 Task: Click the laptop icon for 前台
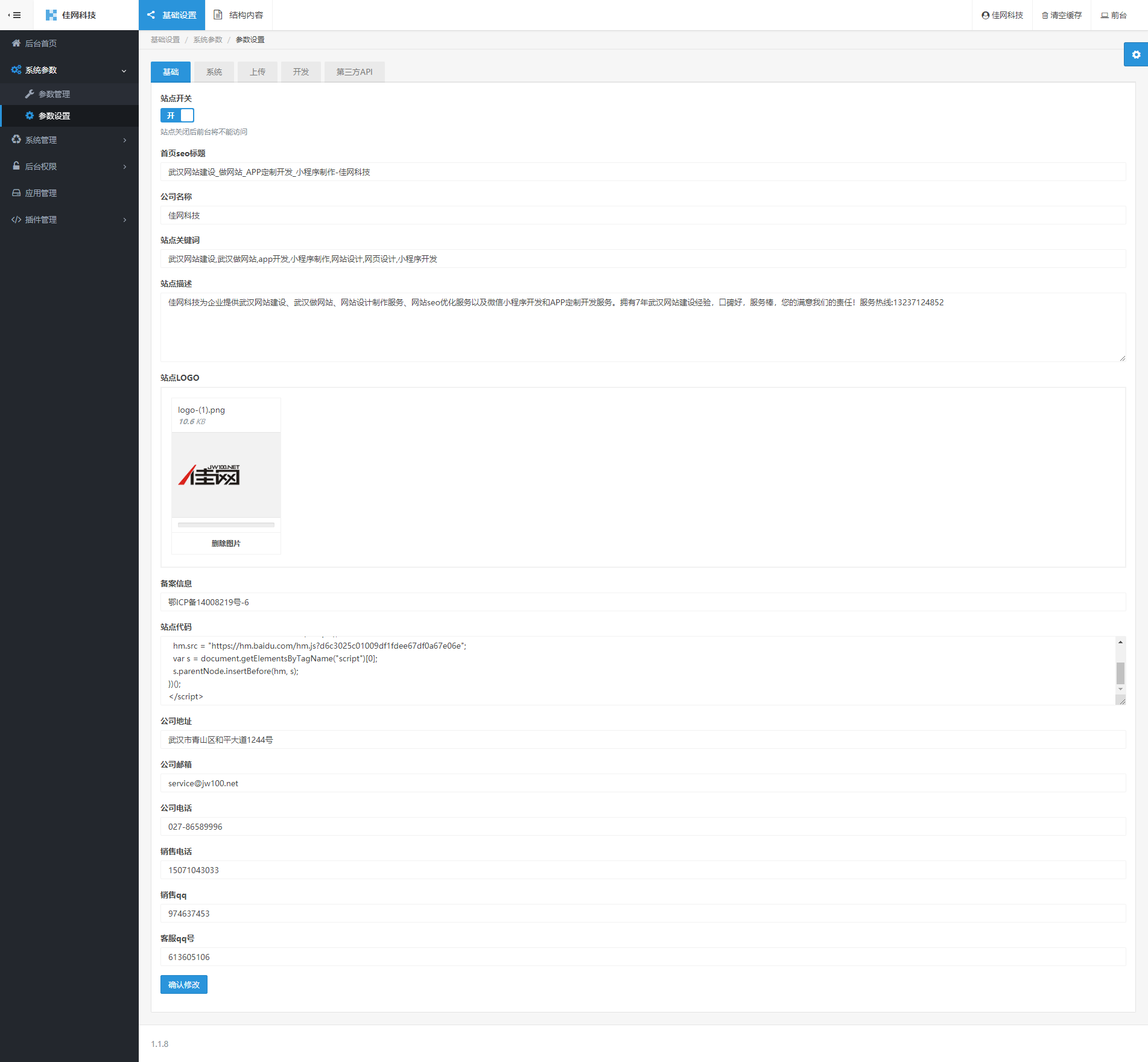(1105, 15)
